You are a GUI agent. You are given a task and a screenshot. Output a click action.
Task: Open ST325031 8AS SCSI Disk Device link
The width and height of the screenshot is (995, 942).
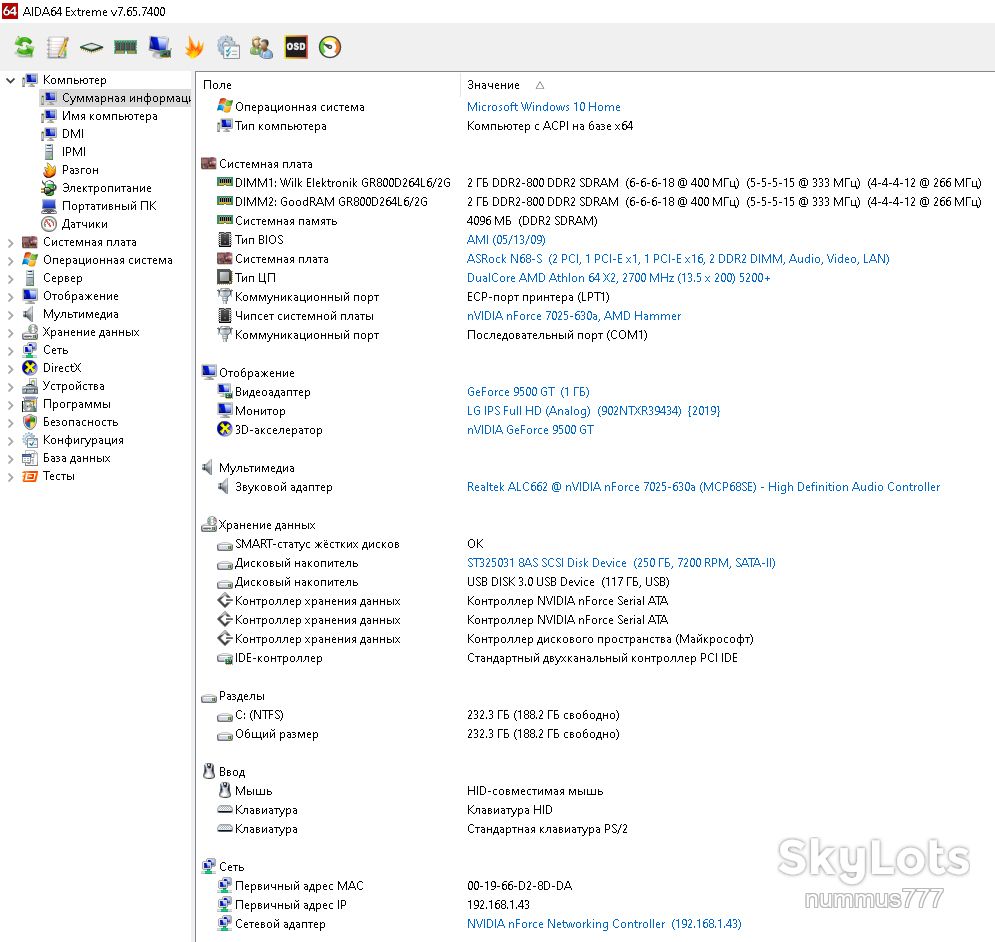coord(621,563)
